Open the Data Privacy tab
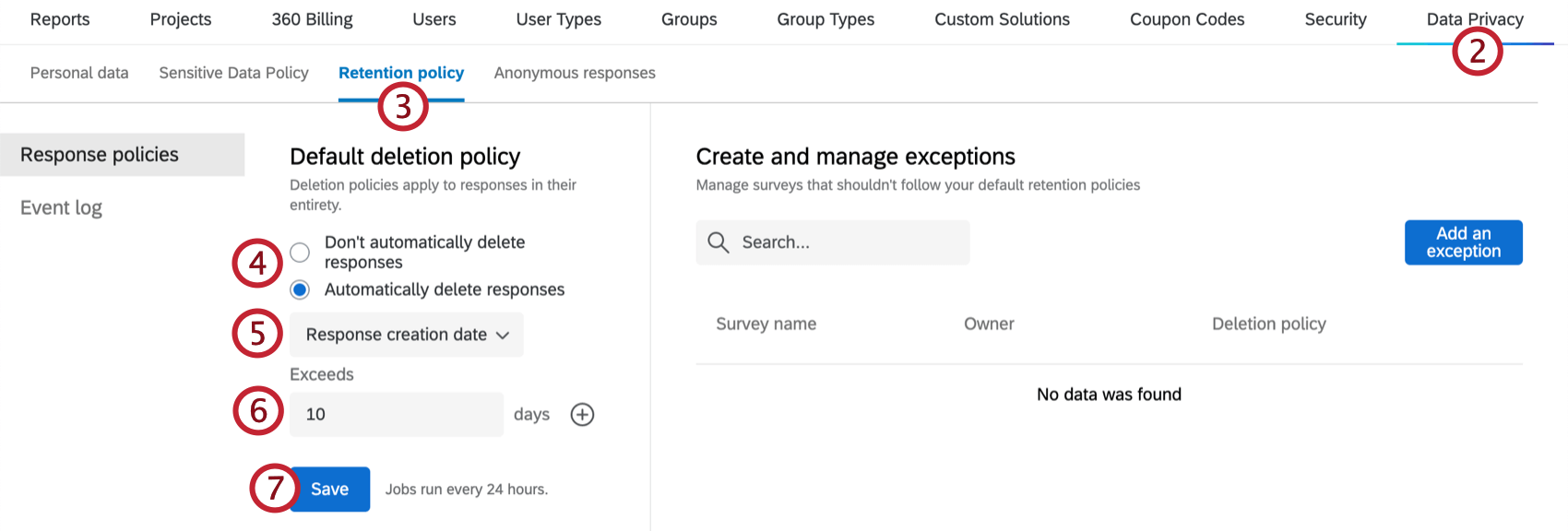This screenshot has width=1568, height=531. 1474,19
